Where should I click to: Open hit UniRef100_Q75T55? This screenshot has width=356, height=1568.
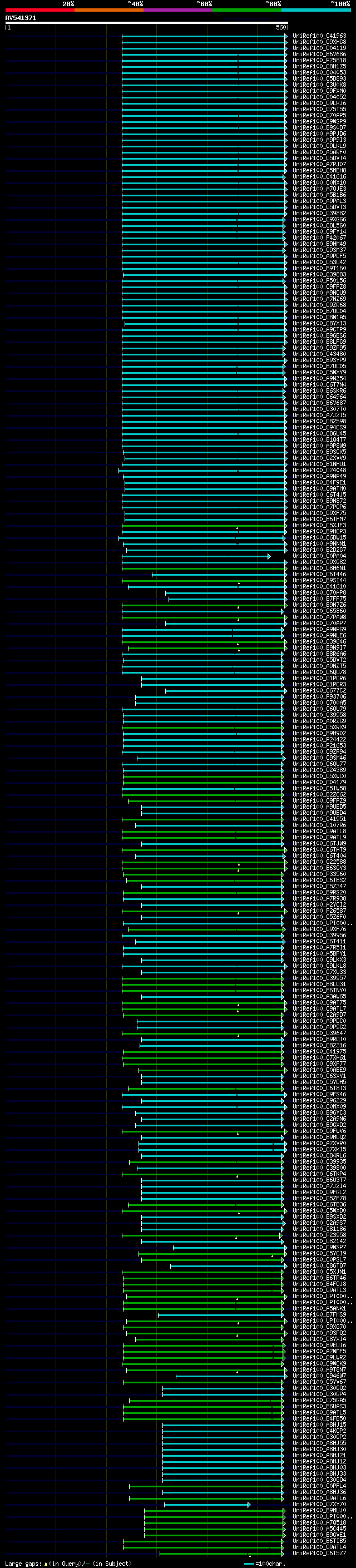click(319, 110)
